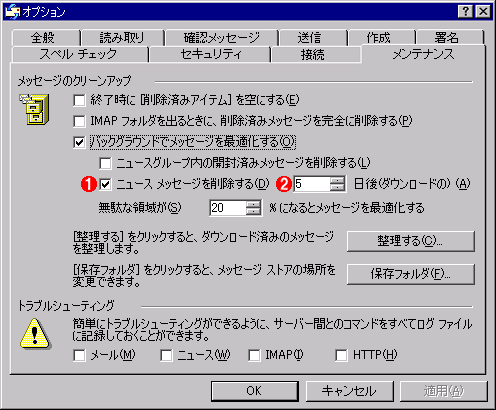Click the question mark help button
Viewport: 496px width, 410px height.
[x=465, y=12]
